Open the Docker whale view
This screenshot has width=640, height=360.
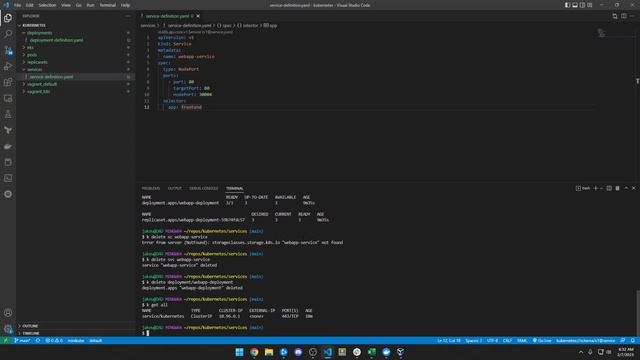click(8, 146)
